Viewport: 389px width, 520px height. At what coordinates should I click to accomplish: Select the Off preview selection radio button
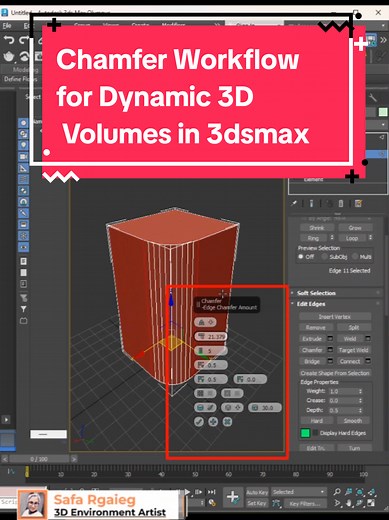click(x=301, y=256)
